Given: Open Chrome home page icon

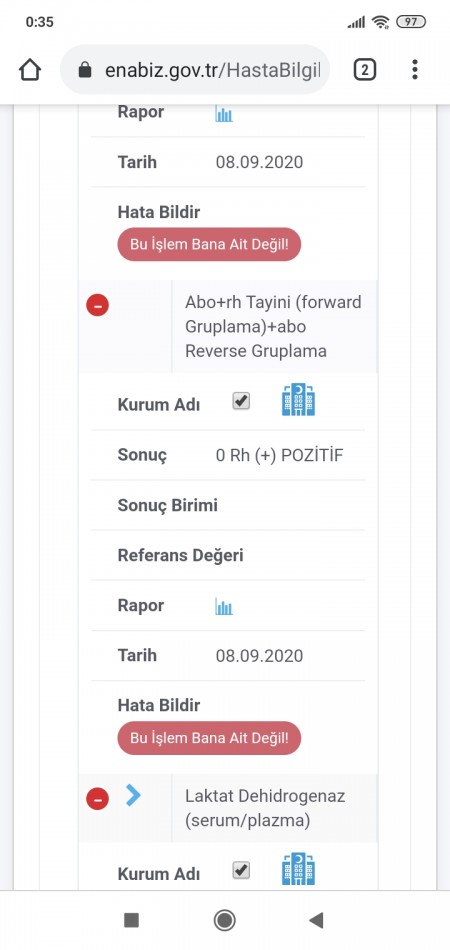Looking at the screenshot, I should tap(30, 70).
